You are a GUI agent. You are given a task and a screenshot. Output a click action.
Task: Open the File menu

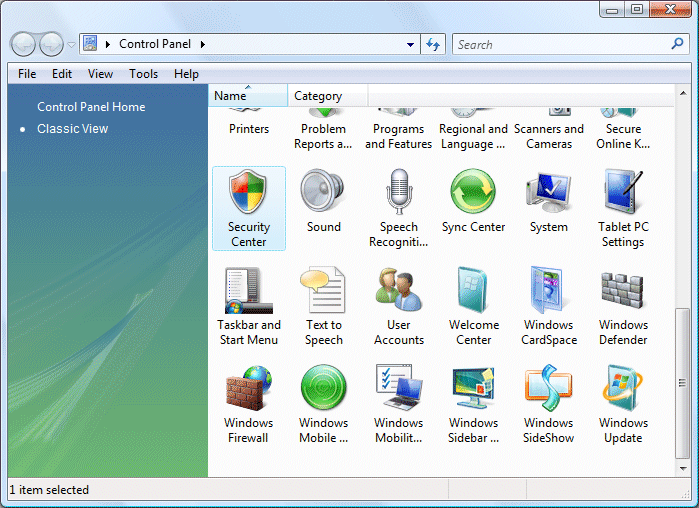point(27,74)
